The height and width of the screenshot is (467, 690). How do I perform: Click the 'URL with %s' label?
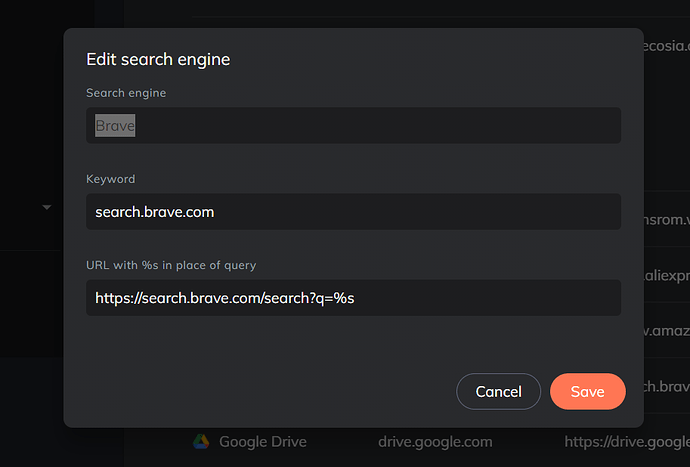(171, 265)
